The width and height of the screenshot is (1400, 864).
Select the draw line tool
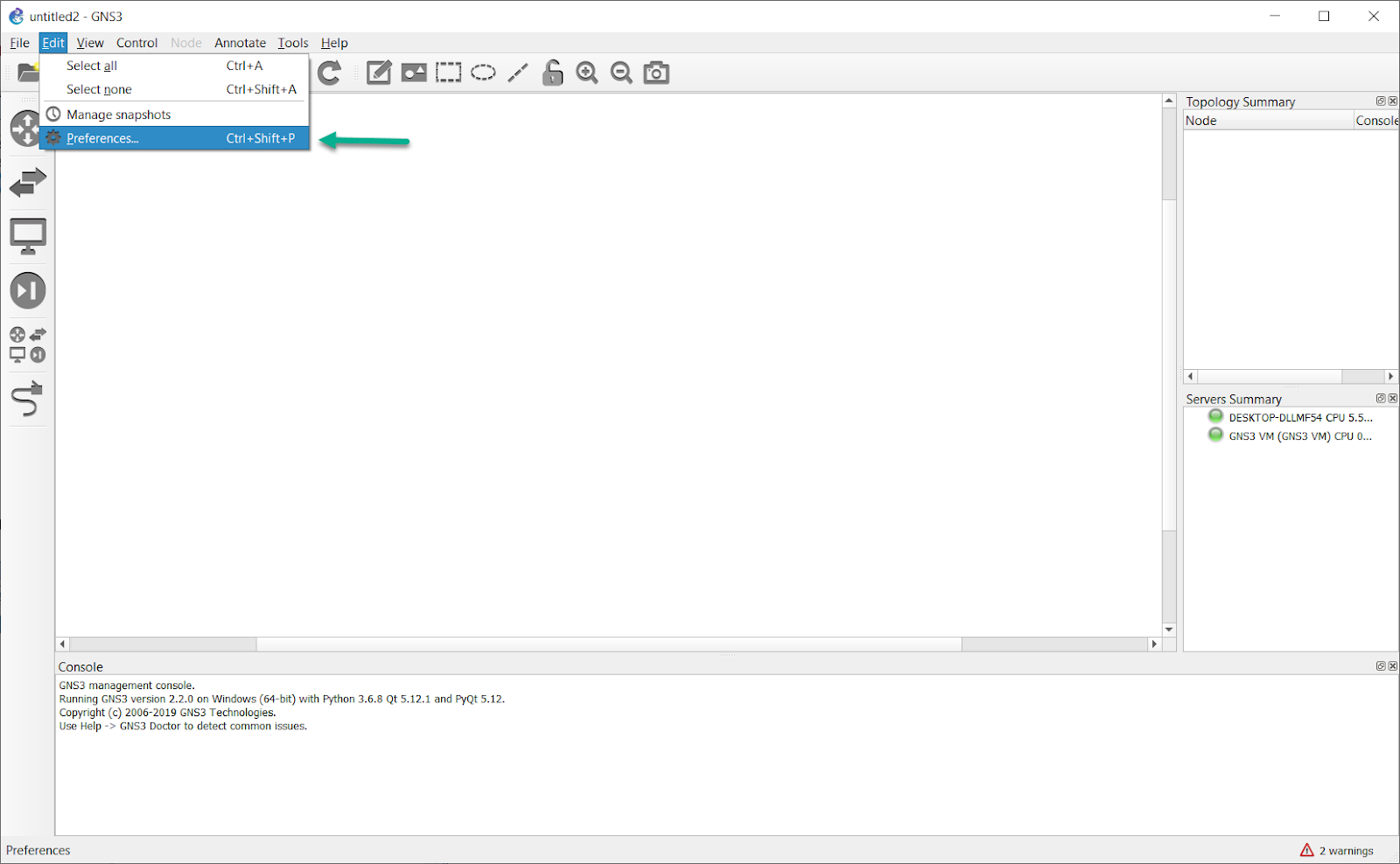[x=518, y=73]
